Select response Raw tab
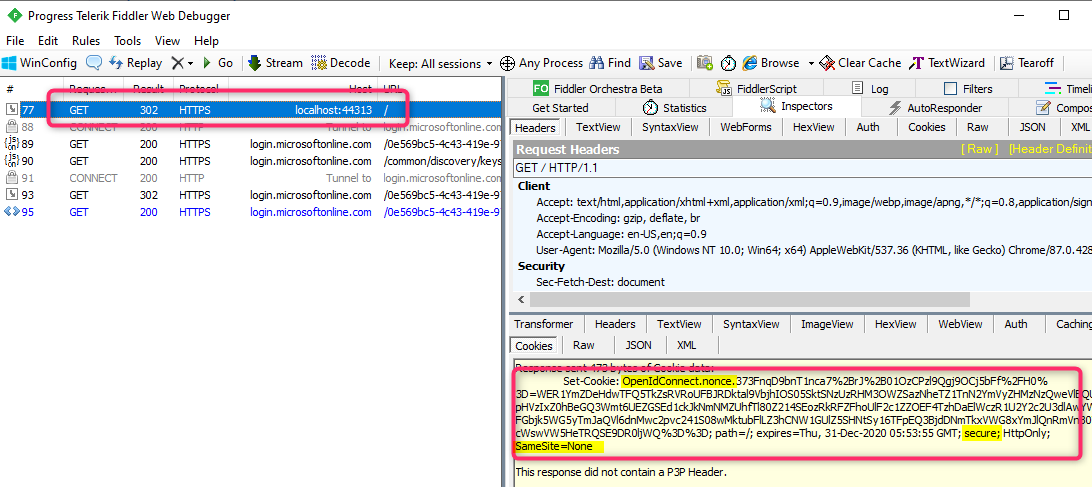The width and height of the screenshot is (1092, 487). pos(584,345)
